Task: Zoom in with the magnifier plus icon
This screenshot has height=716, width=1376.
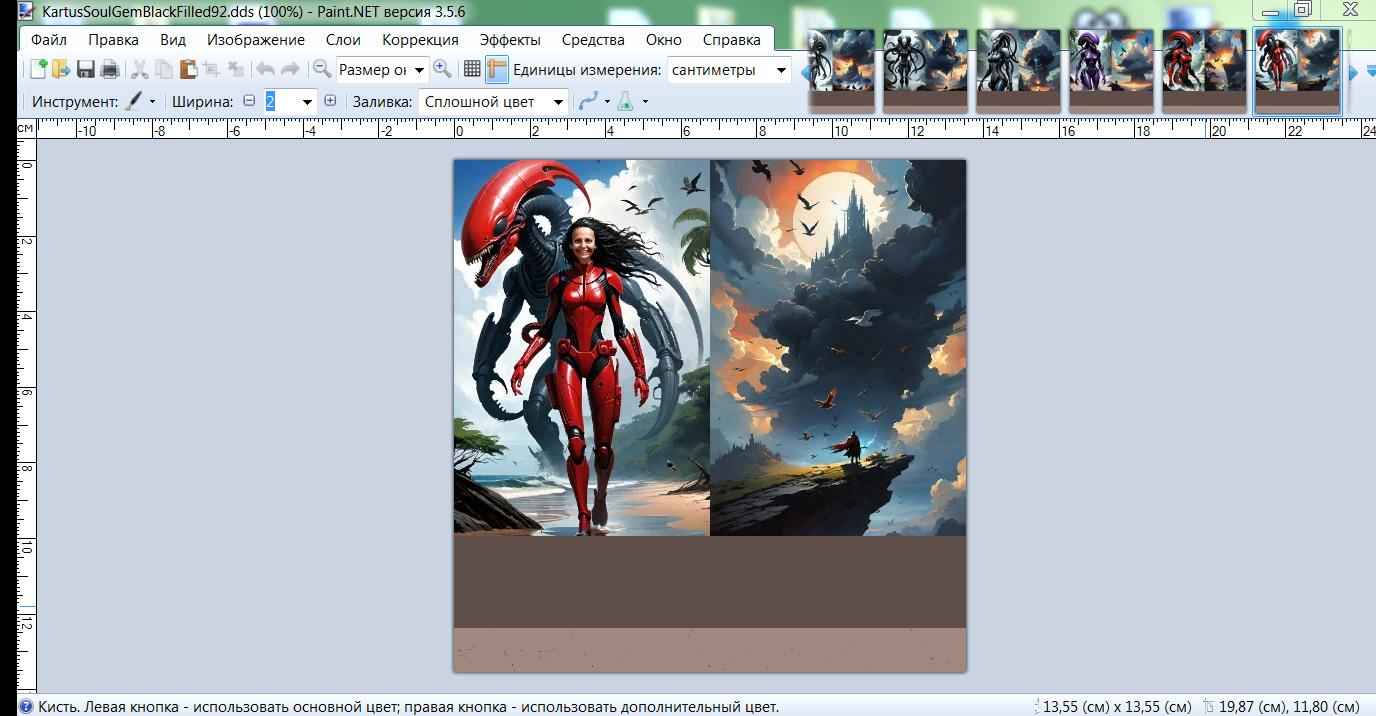Action: click(442, 69)
